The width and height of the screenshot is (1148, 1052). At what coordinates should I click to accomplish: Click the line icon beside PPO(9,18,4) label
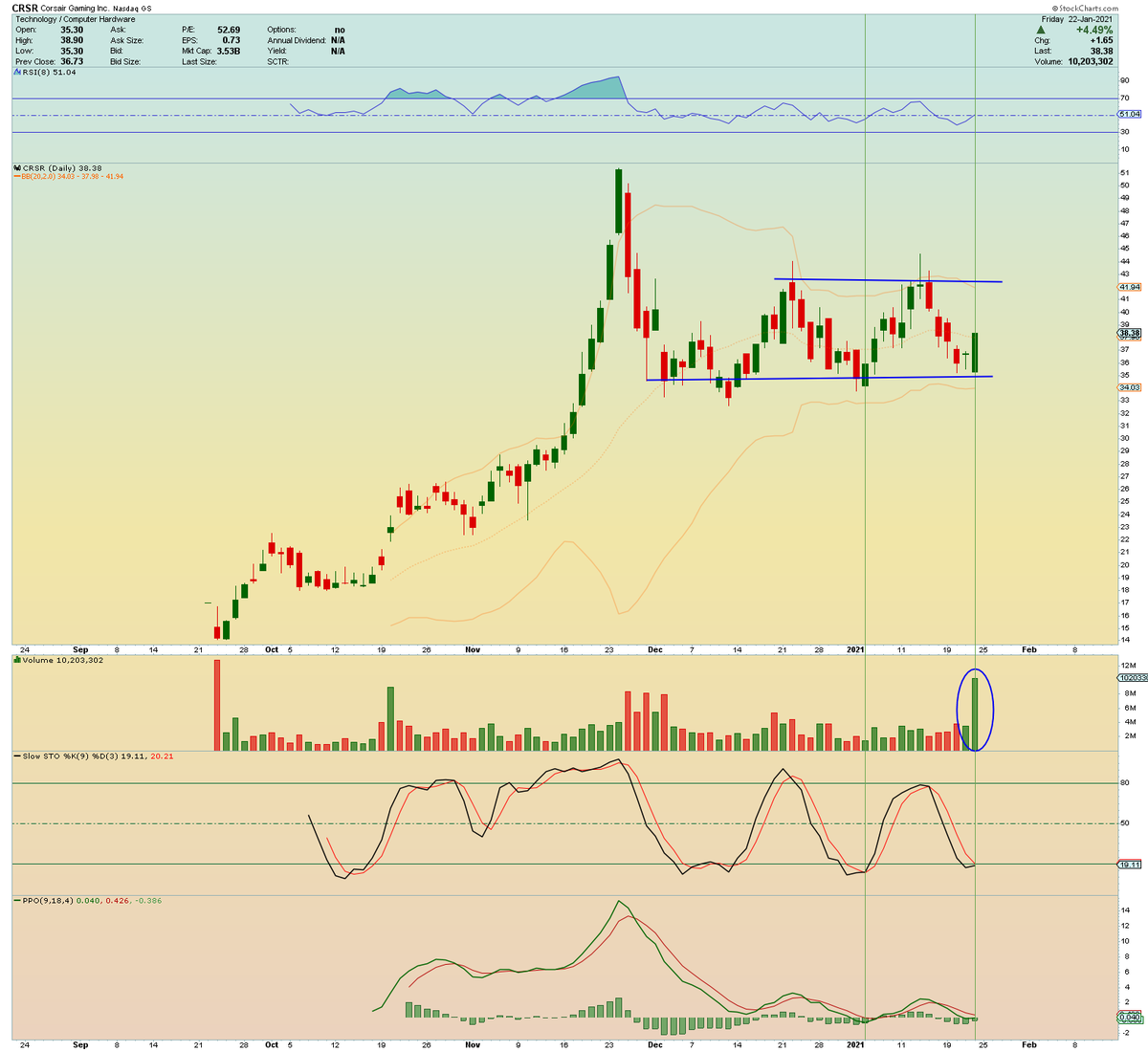click(x=15, y=900)
